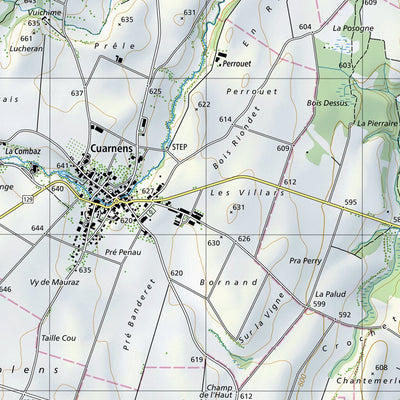400x400 pixels.
Task: Select the La Posogne label
Action: [x=353, y=28]
